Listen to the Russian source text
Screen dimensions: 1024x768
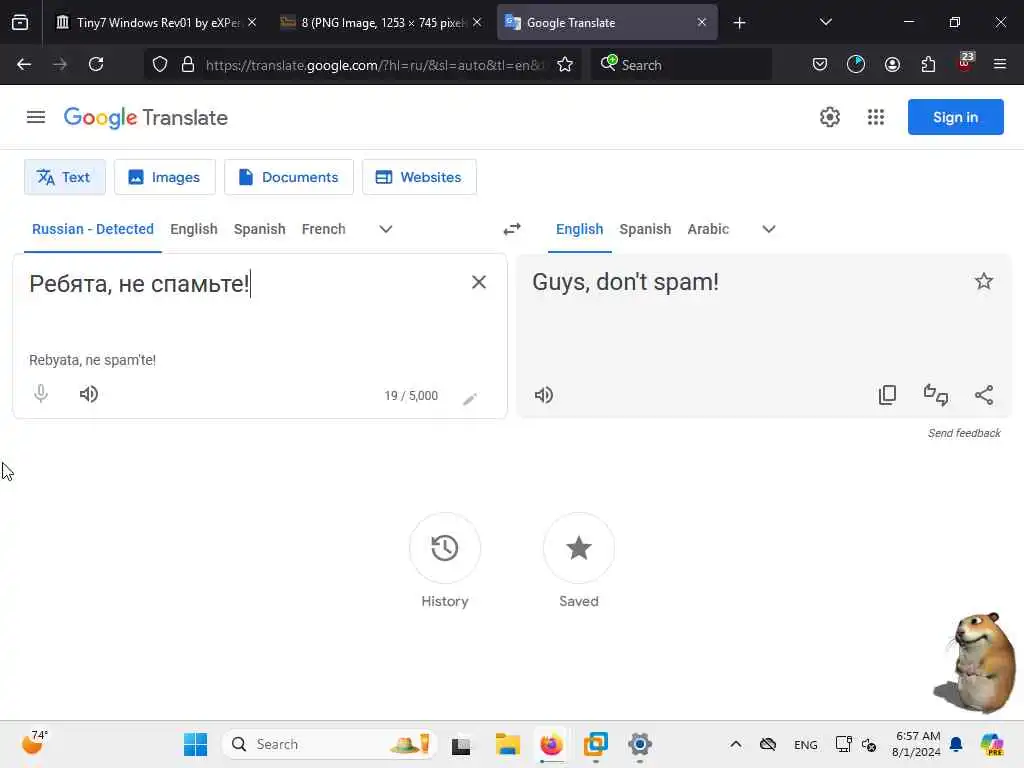click(x=89, y=394)
